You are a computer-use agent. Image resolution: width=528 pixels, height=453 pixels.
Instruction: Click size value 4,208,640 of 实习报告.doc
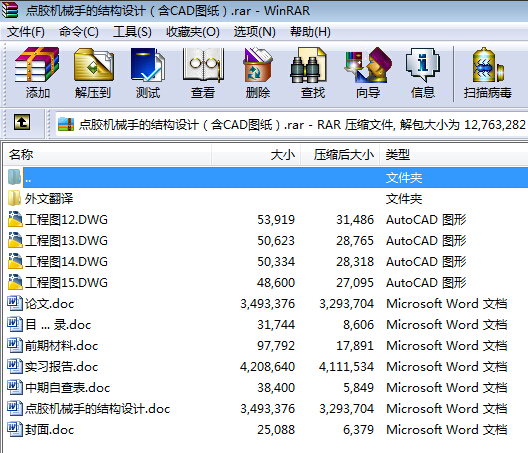pos(267,366)
